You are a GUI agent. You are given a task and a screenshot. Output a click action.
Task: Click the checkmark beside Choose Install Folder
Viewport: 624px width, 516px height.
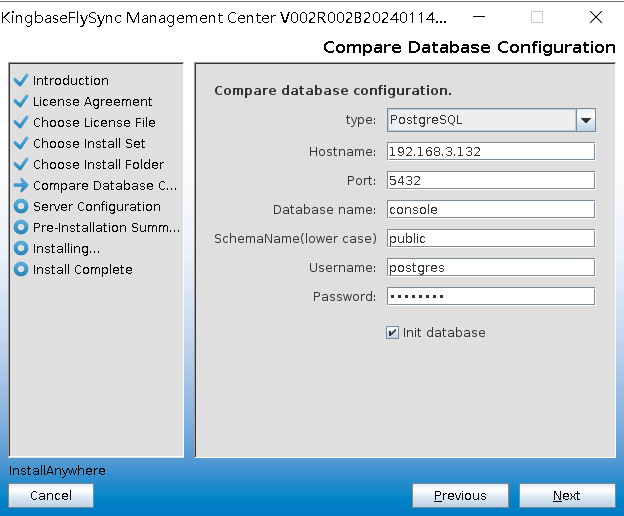pyautogui.click(x=20, y=164)
